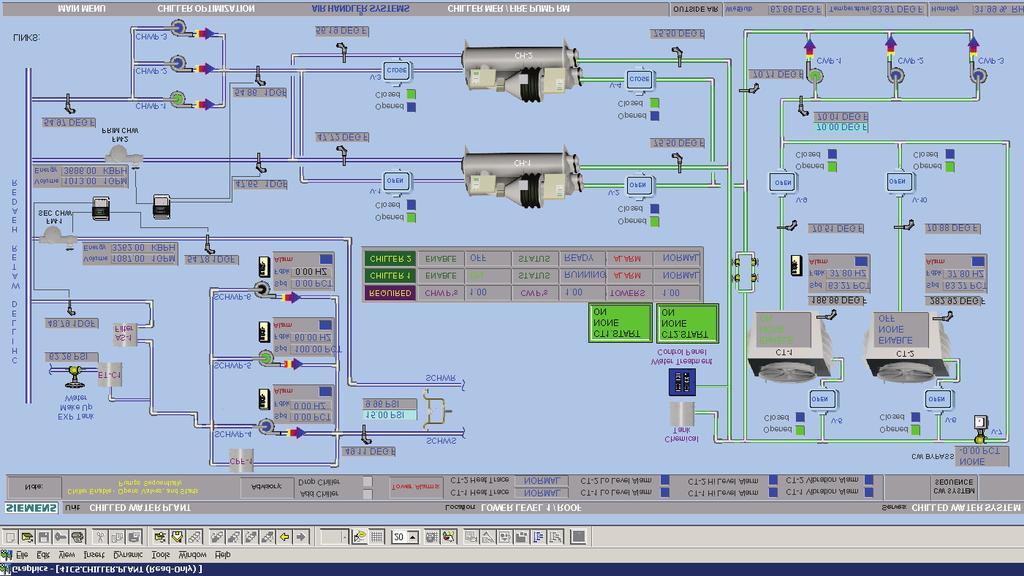The width and height of the screenshot is (1024, 576).
Task: Open the Tools menu
Action: click(x=161, y=554)
